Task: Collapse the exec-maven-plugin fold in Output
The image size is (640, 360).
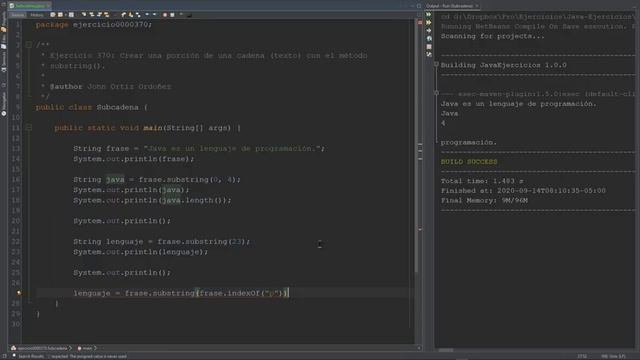Action: click(x=436, y=93)
